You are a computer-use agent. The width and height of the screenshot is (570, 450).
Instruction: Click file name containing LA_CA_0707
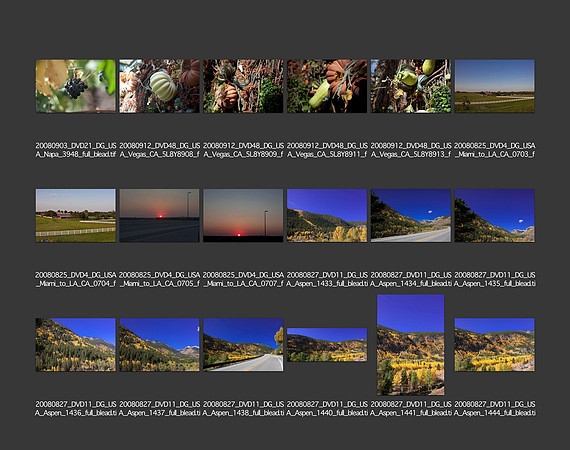(243, 279)
